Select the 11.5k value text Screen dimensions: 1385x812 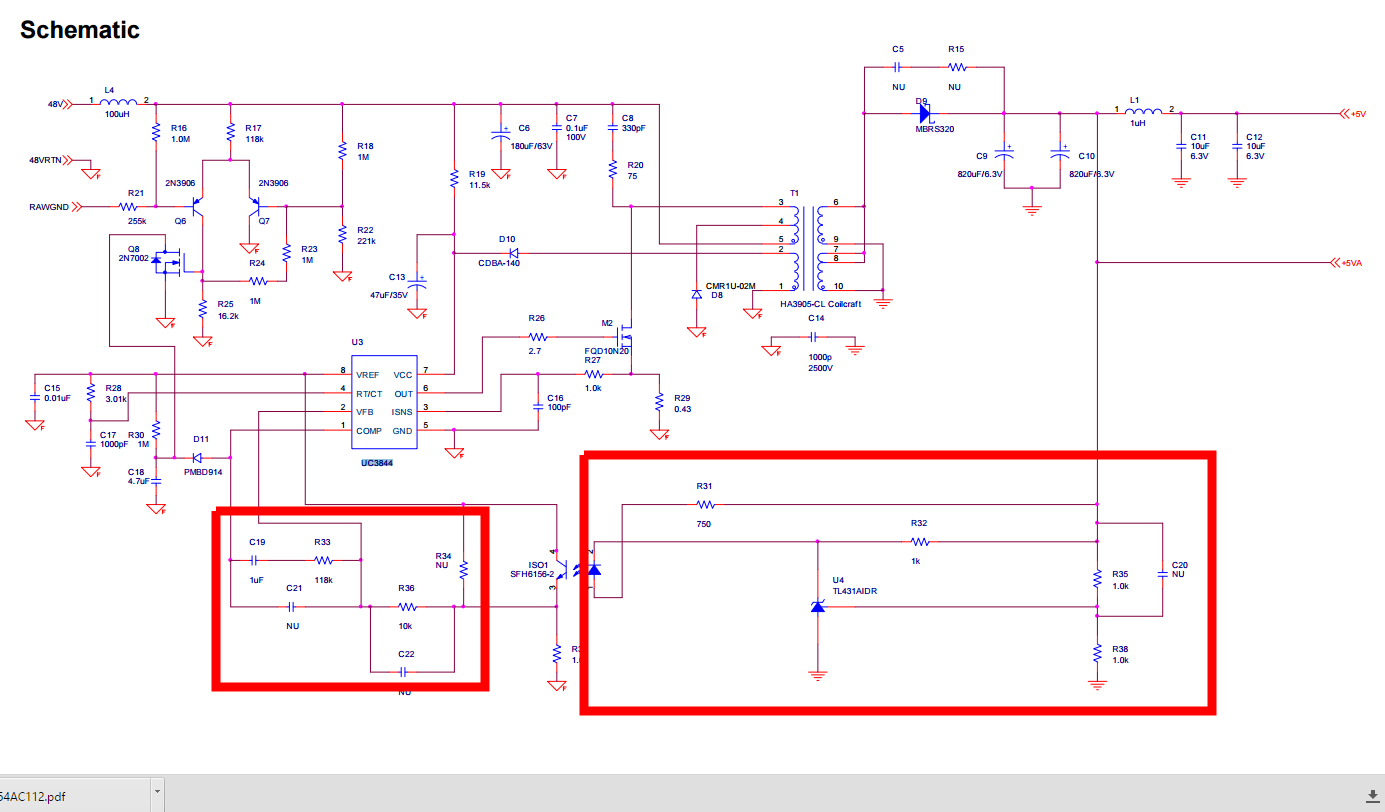[481, 186]
